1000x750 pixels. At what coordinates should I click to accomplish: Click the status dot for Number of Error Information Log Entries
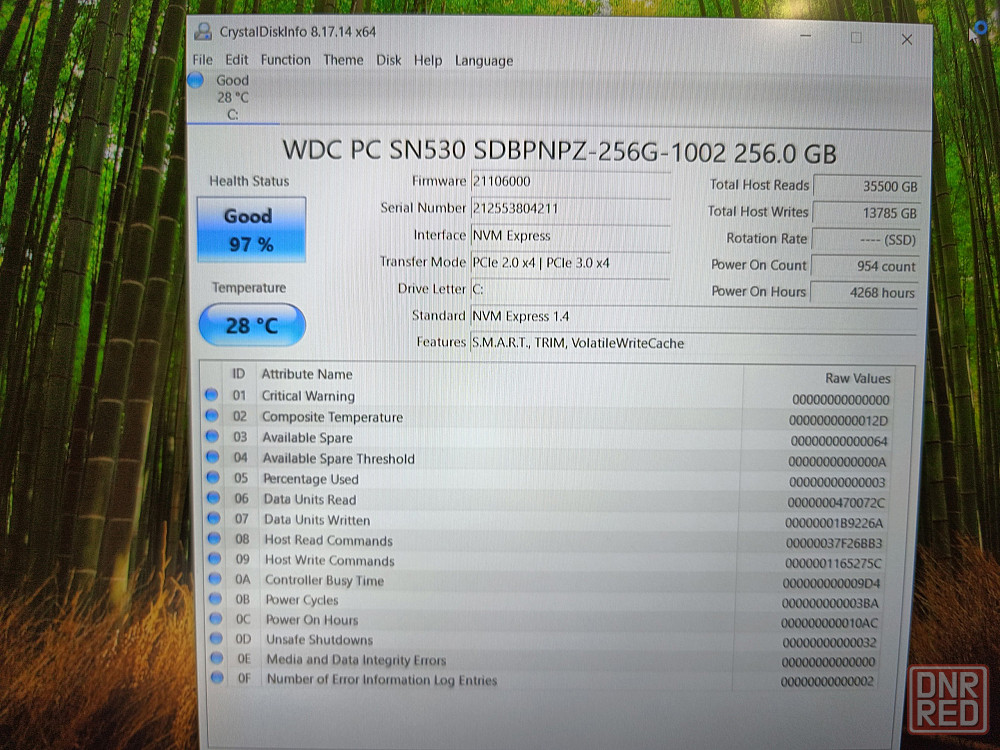217,677
